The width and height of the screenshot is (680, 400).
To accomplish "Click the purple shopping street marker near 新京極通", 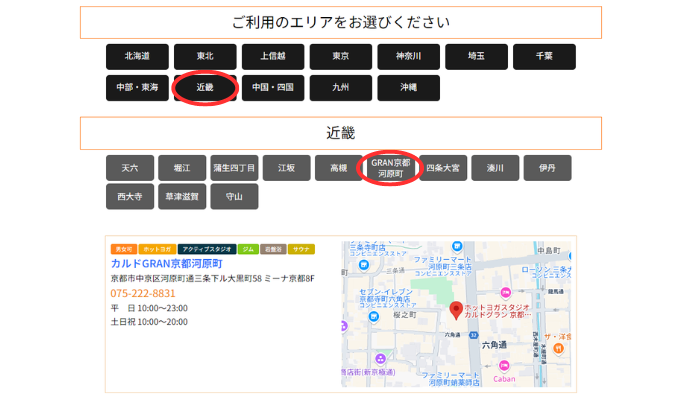I will tap(380, 359).
